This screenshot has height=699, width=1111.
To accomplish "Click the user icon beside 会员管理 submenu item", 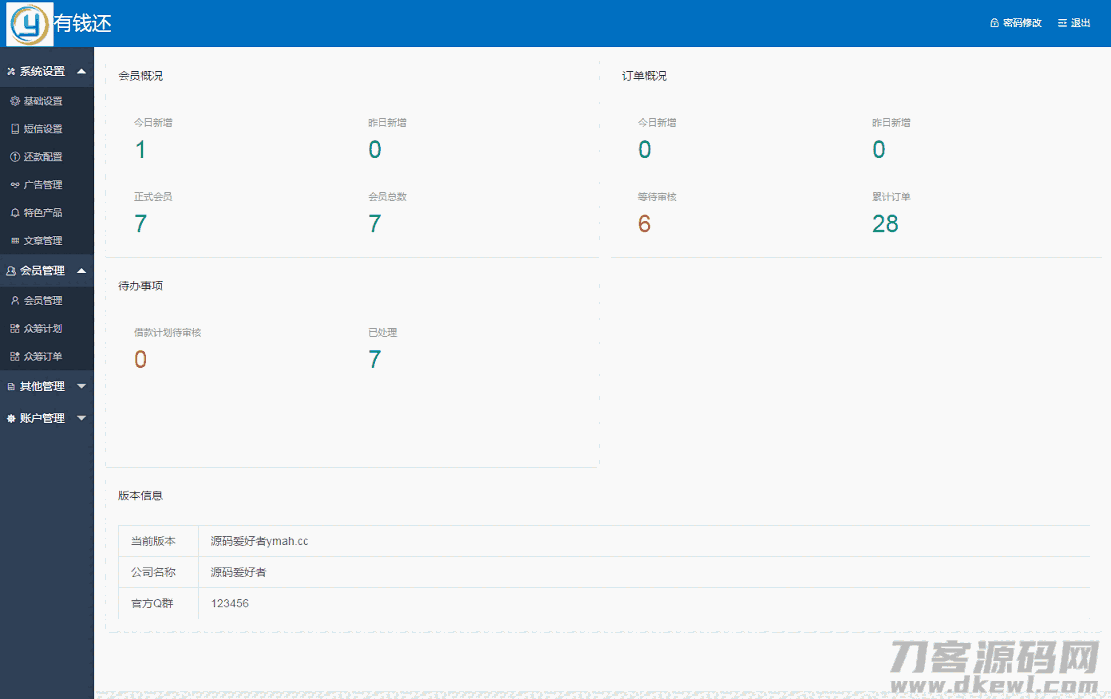I will [x=14, y=301].
